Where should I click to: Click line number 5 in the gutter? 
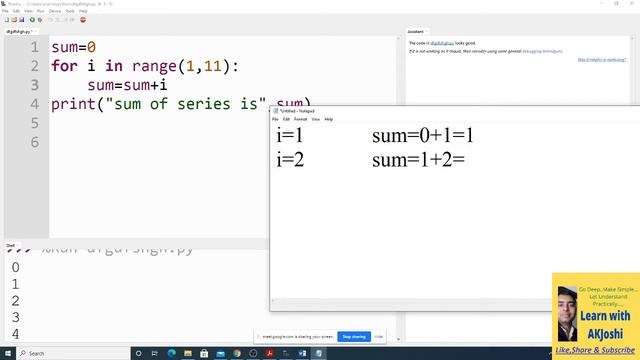[x=35, y=123]
